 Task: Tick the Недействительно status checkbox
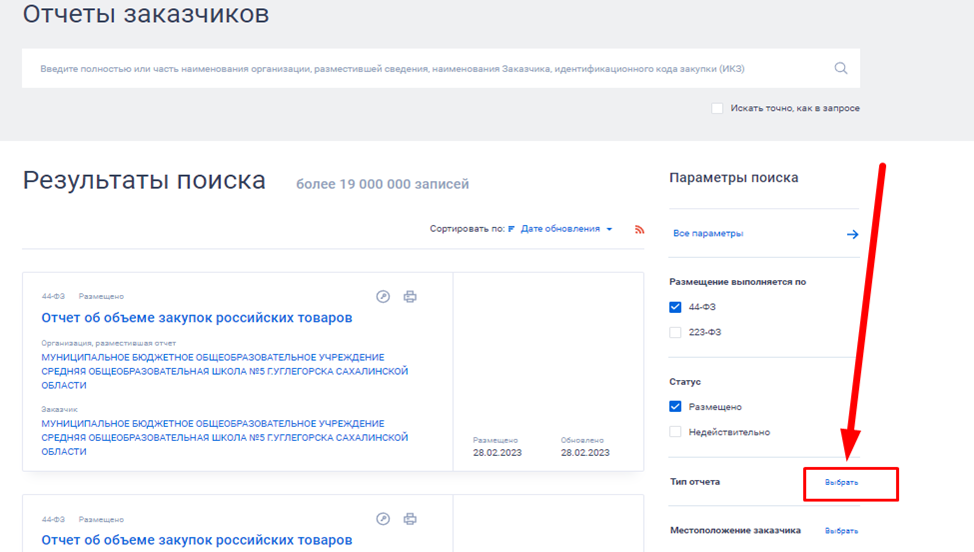[675, 432]
